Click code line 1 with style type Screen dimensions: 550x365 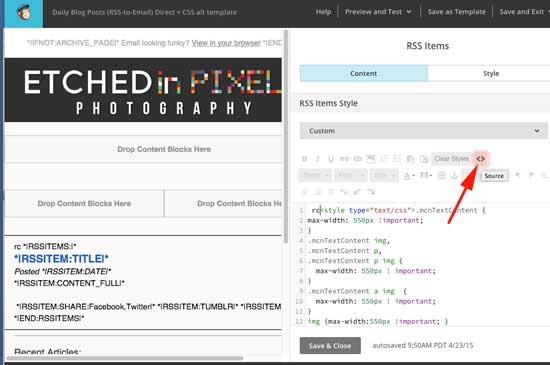point(398,210)
